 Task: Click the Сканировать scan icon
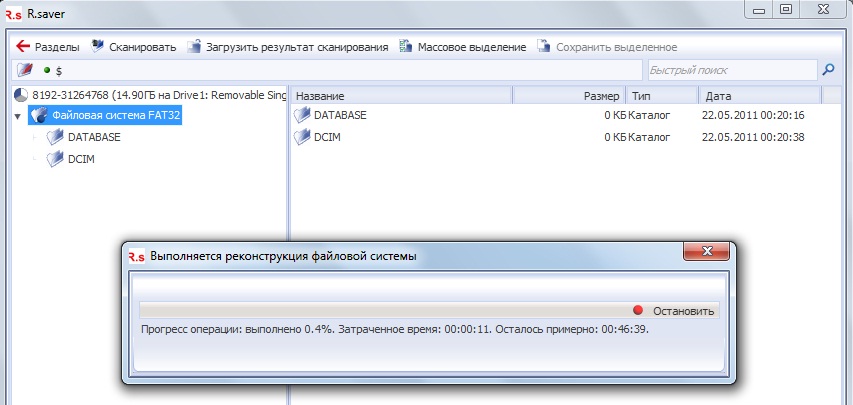pyautogui.click(x=97, y=46)
